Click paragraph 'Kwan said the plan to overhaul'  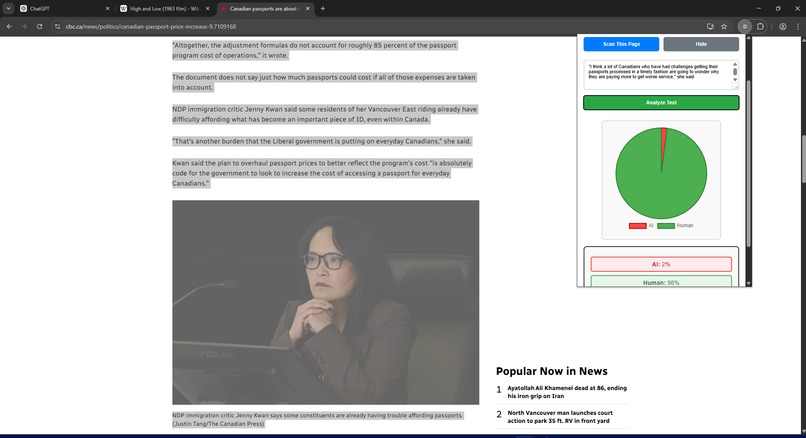pos(322,173)
